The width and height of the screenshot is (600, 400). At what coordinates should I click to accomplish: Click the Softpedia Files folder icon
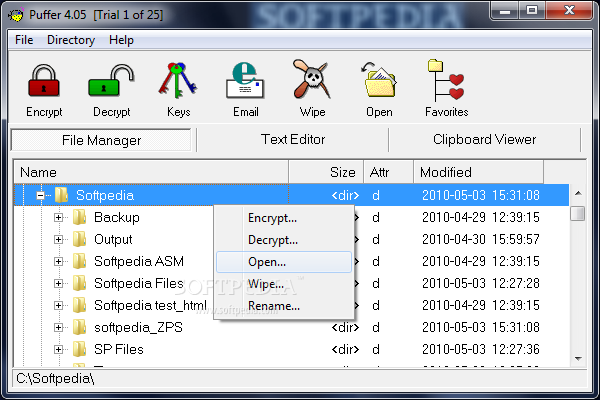(79, 283)
